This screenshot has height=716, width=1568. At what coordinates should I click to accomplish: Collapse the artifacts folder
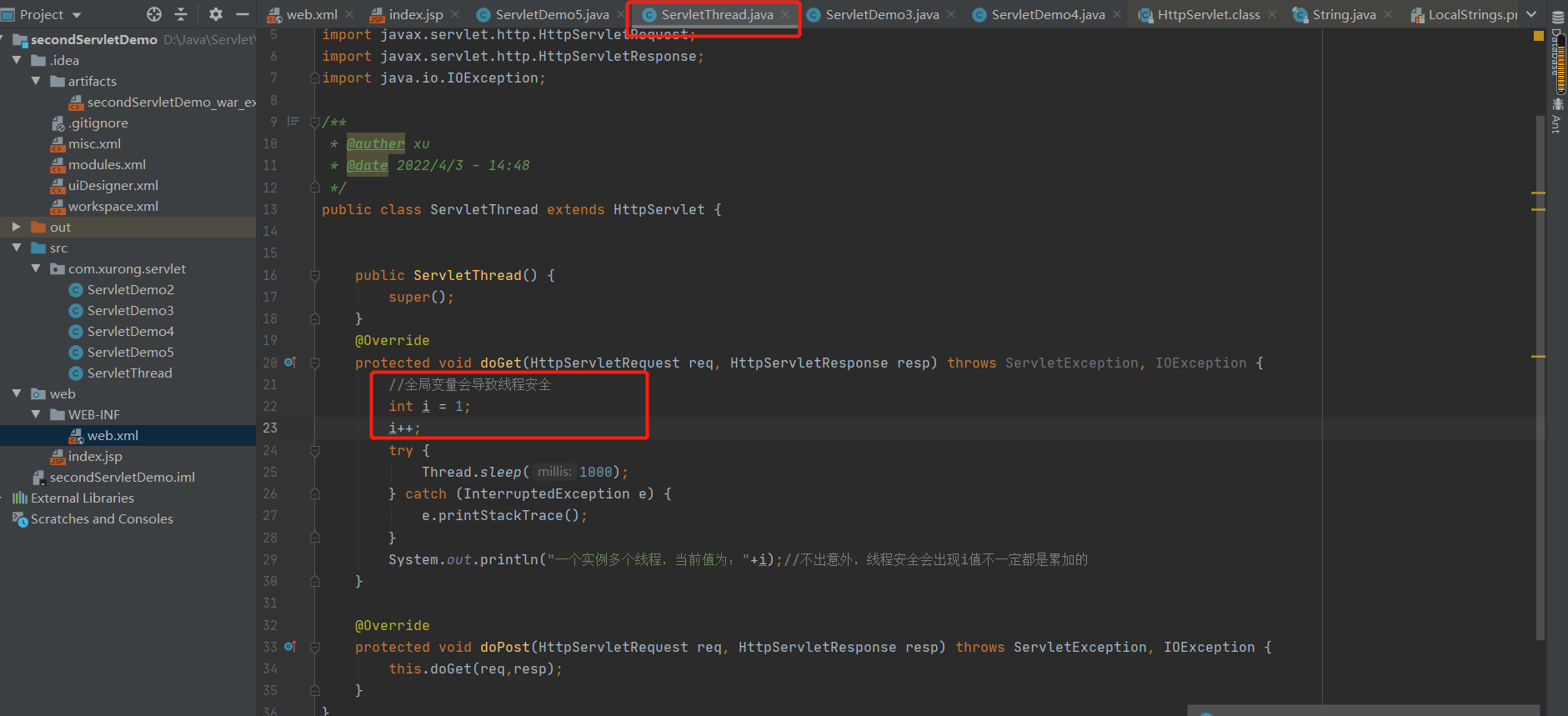click(x=36, y=81)
